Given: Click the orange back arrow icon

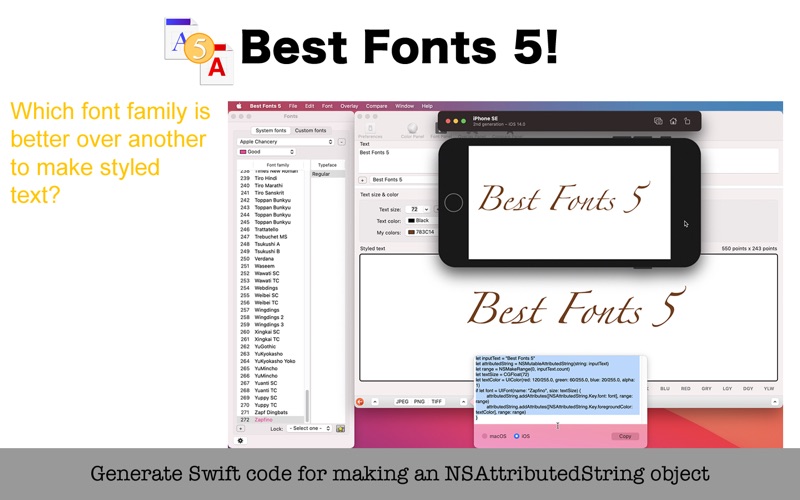Looking at the screenshot, I should point(360,402).
